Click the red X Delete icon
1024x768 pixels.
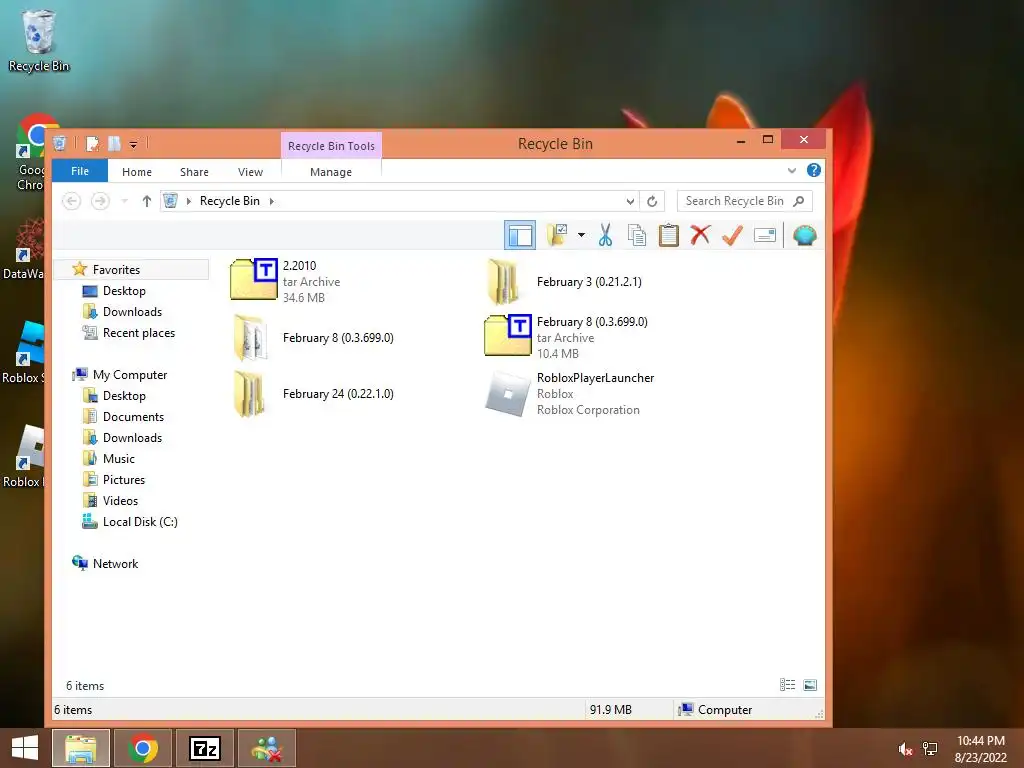[700, 235]
